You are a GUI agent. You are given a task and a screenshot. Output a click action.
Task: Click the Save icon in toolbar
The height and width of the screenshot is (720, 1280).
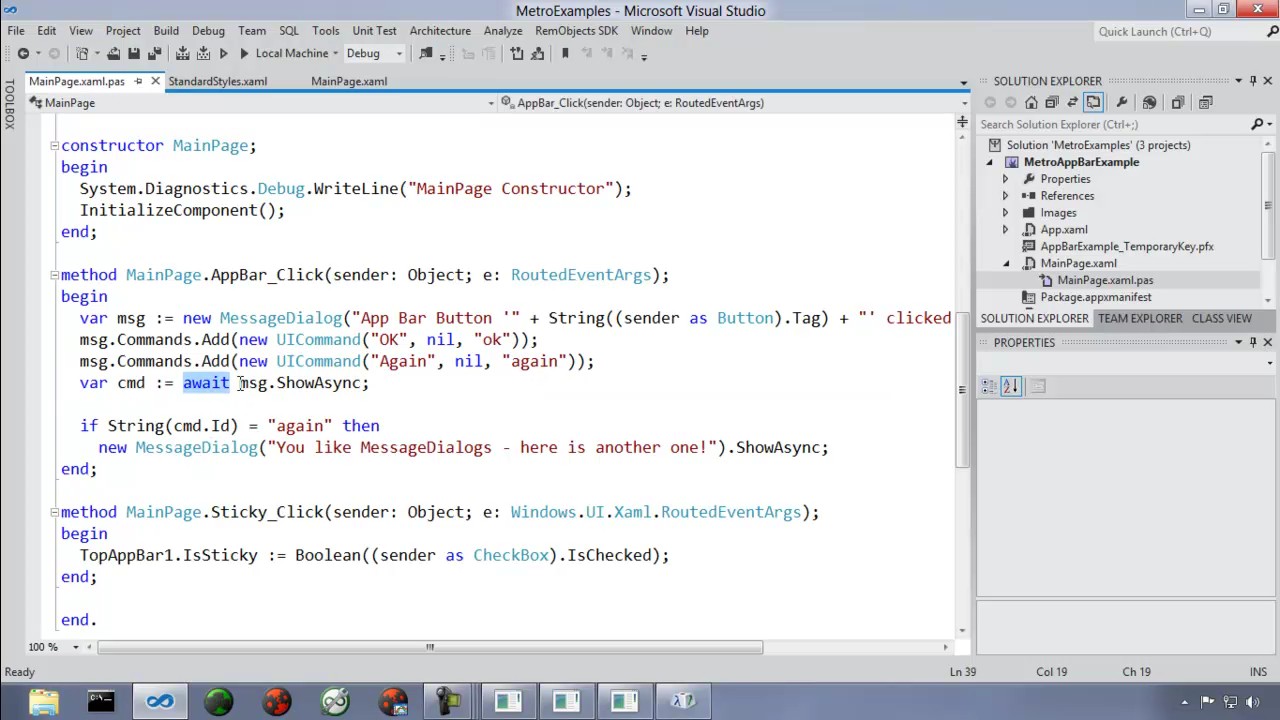pyautogui.click(x=133, y=53)
